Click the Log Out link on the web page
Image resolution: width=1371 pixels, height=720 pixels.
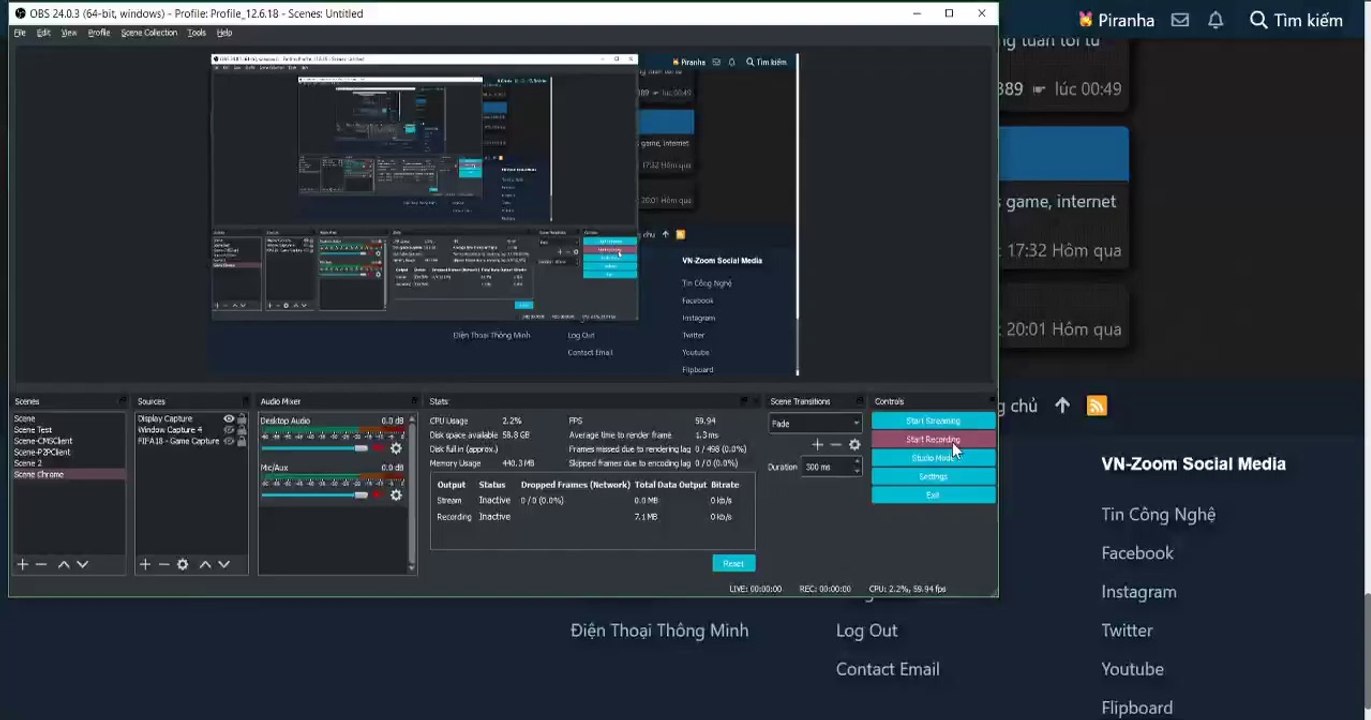[867, 631]
